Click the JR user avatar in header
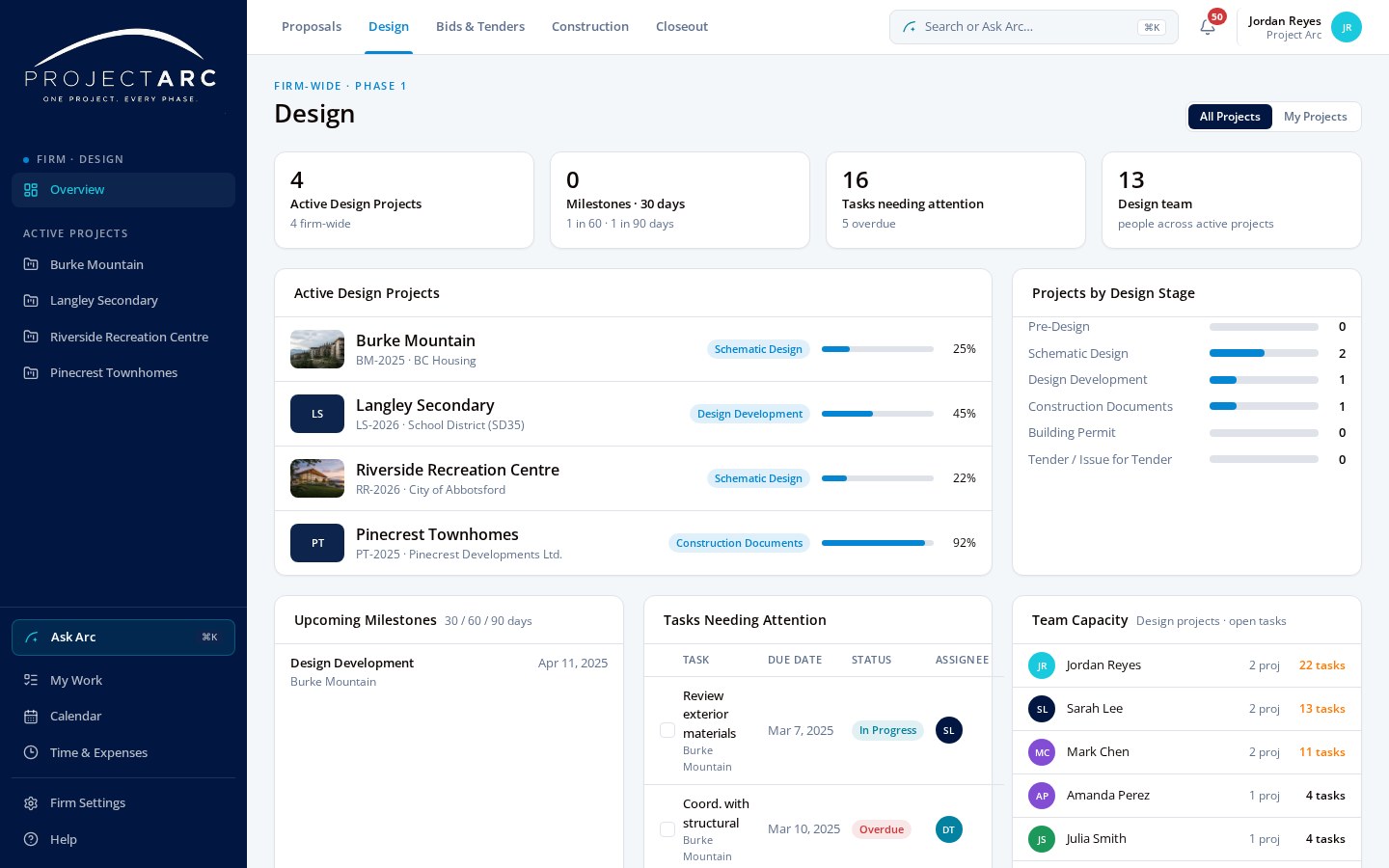This screenshot has width=1389, height=868. coord(1347,27)
